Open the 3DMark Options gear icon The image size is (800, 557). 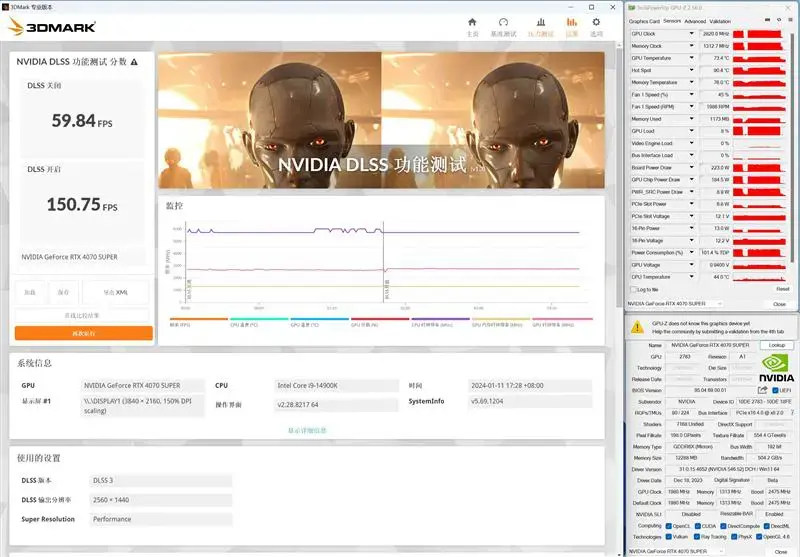pos(596,22)
